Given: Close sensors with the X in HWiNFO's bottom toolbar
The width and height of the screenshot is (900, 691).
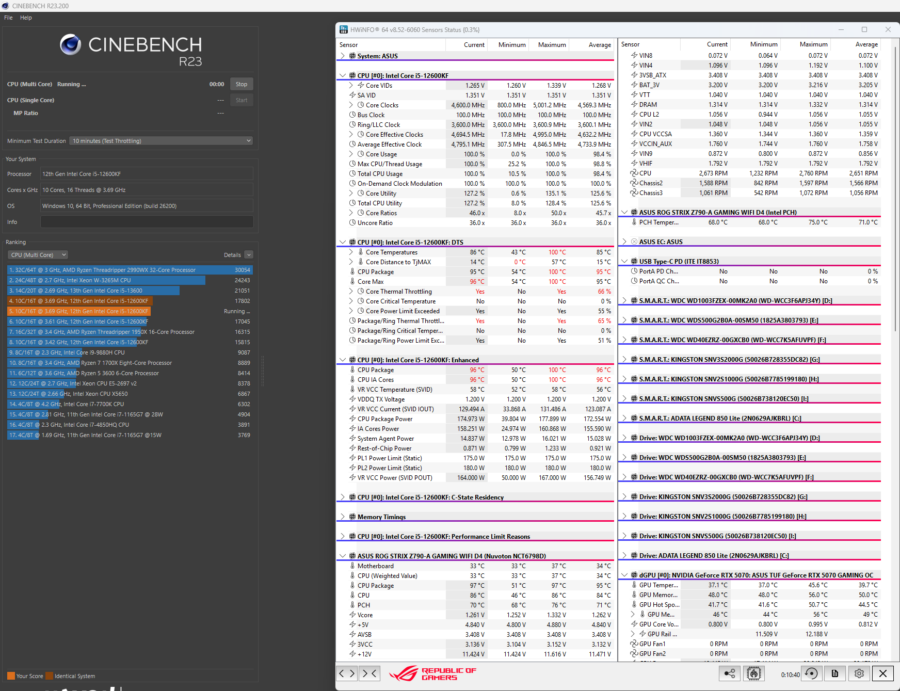Looking at the screenshot, I should [883, 673].
